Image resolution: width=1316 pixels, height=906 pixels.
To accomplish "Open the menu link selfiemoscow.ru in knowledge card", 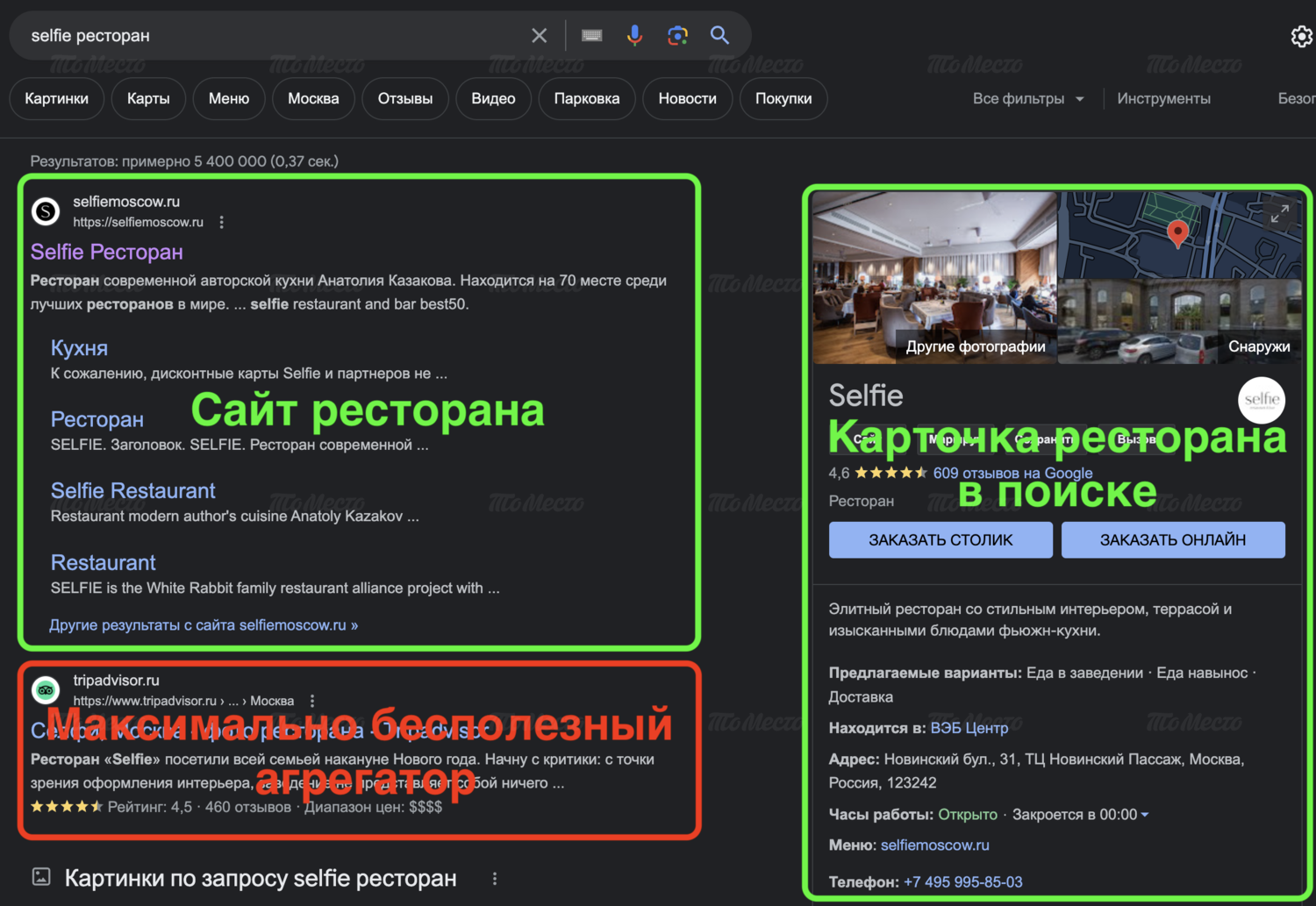I will coord(934,845).
